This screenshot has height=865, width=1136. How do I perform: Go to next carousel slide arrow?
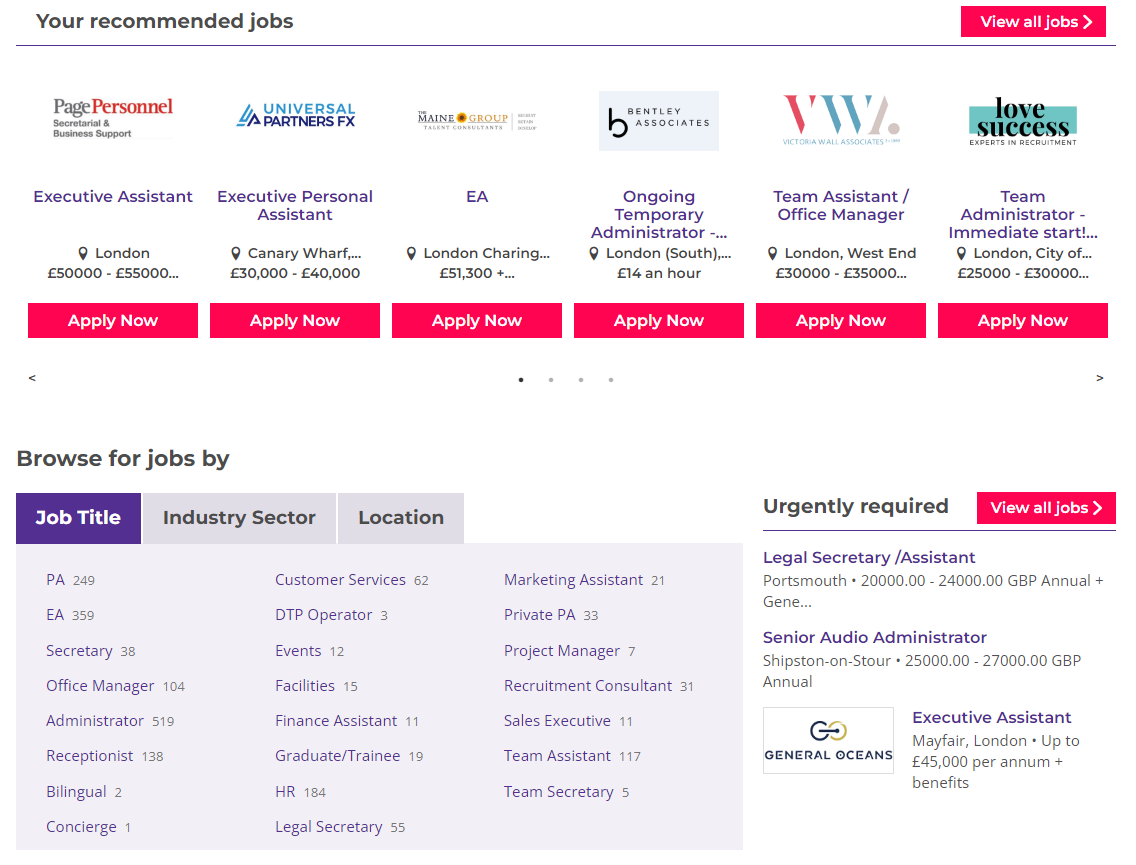coord(1100,378)
